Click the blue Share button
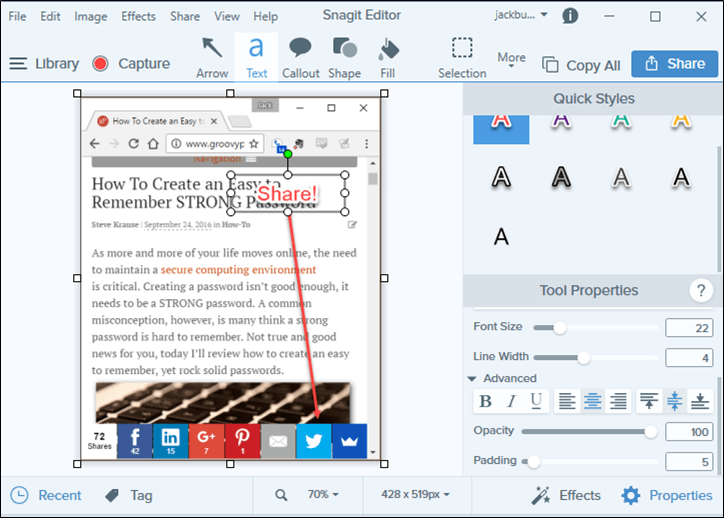724x518 pixels. [x=675, y=64]
